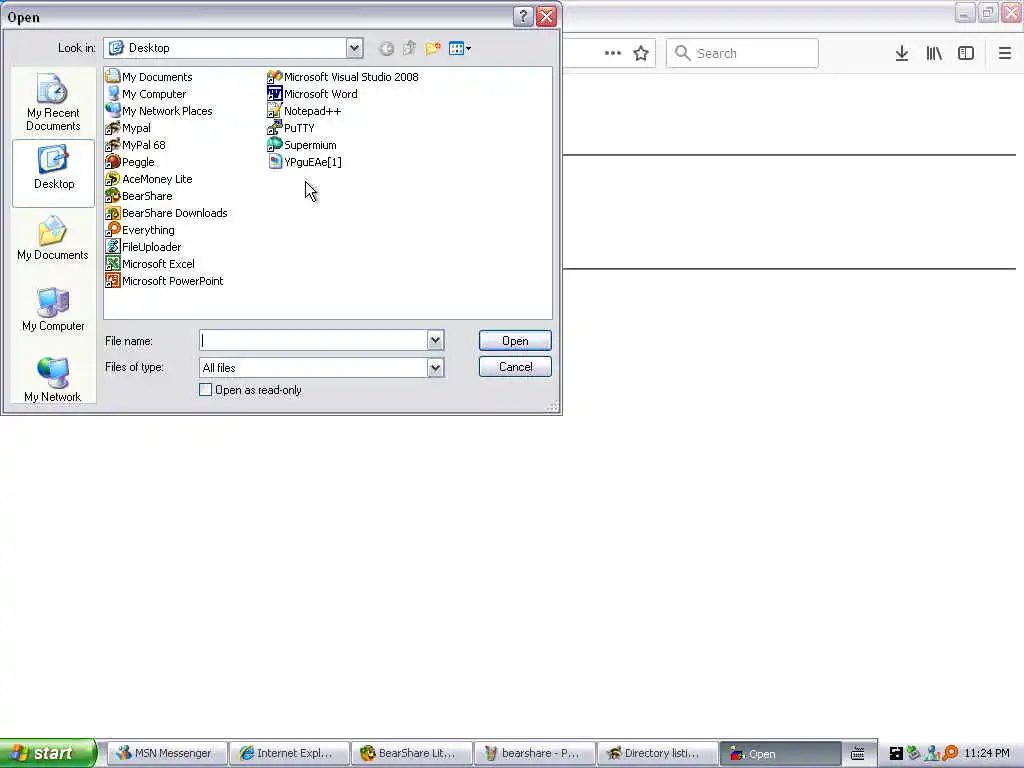Screen dimensions: 1024x768
Task: Select the Microsoft Excel shortcut
Action: click(x=150, y=264)
